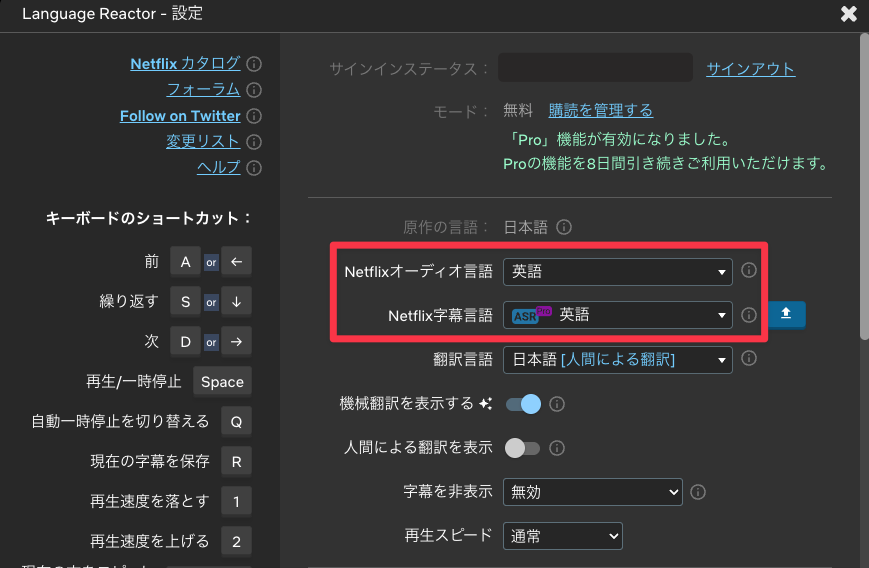Open 再生スピード dropdown showing 通常
869x568 pixels.
tap(563, 536)
